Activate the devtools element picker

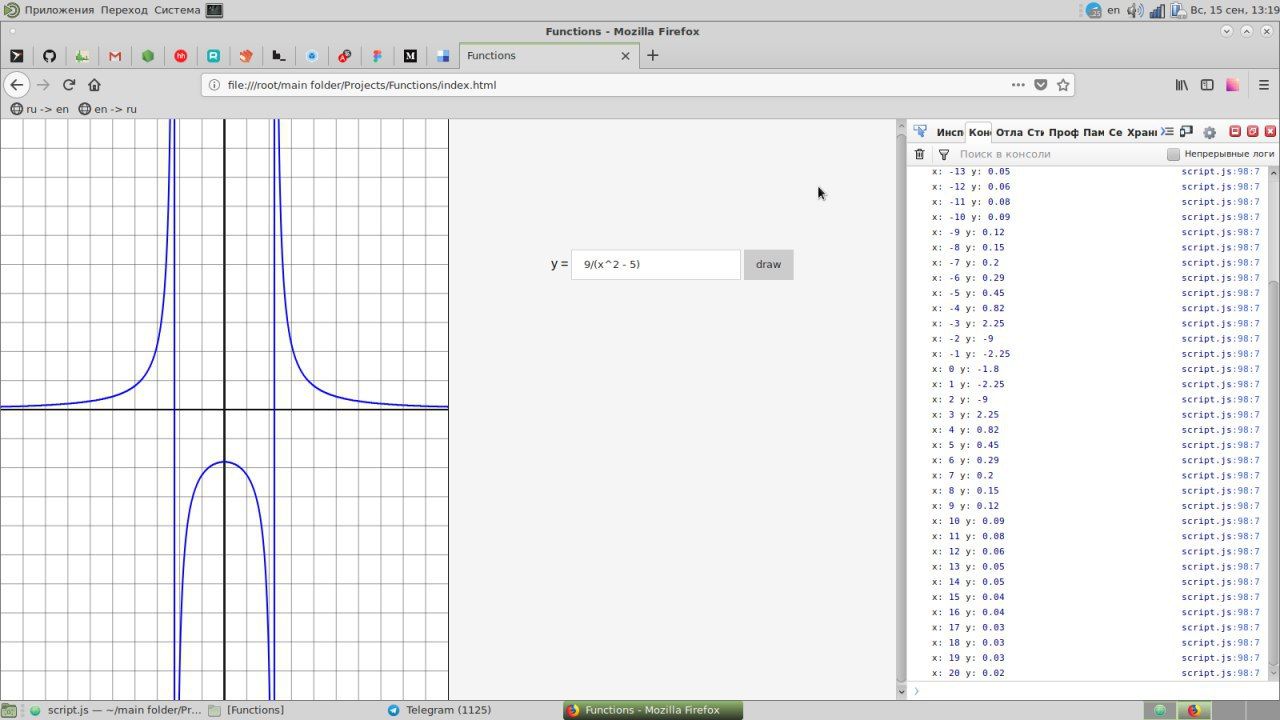point(920,132)
